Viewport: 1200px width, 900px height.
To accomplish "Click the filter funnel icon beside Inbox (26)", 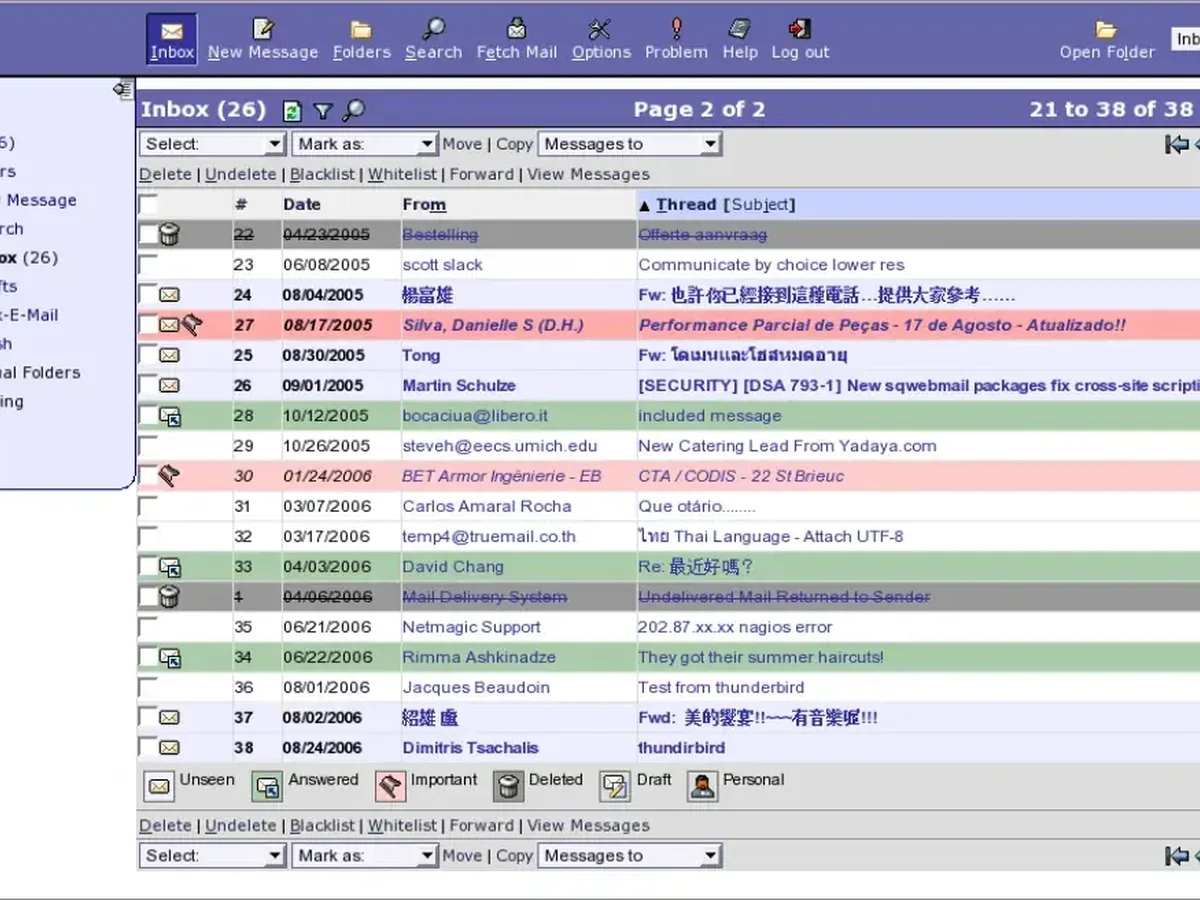I will pyautogui.click(x=322, y=111).
